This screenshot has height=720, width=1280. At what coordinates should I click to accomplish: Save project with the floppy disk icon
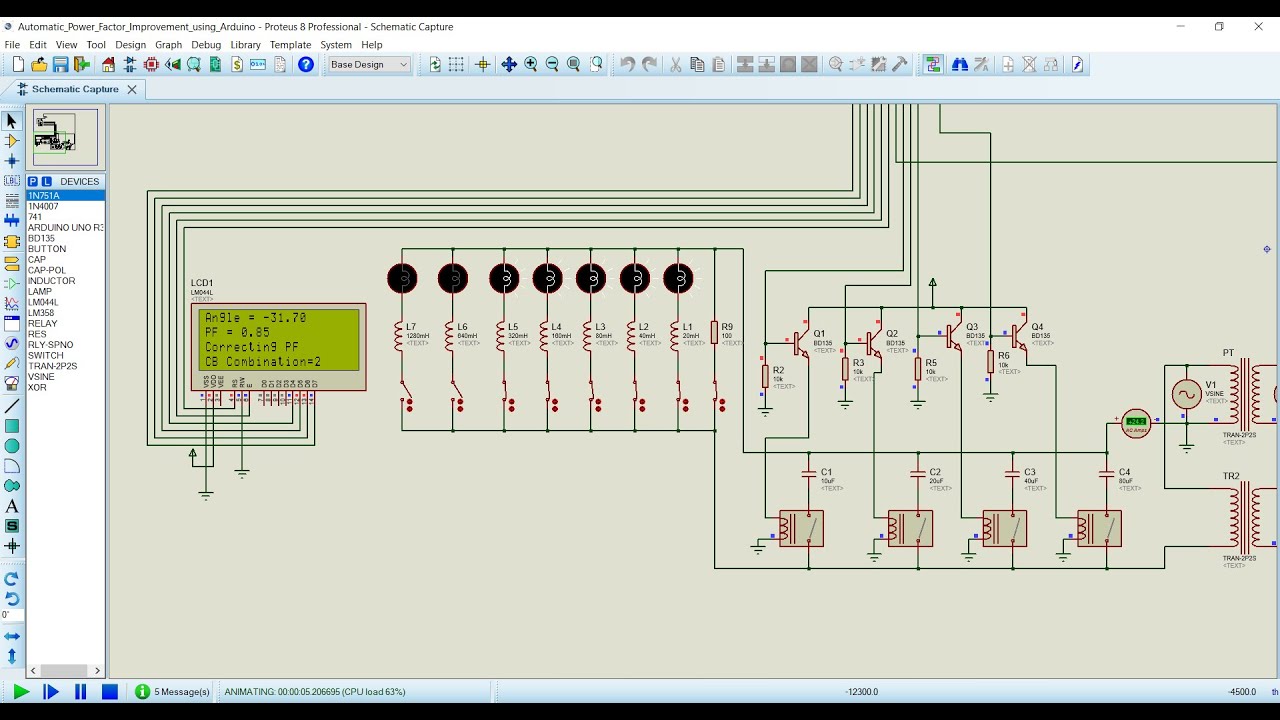pyautogui.click(x=60, y=64)
